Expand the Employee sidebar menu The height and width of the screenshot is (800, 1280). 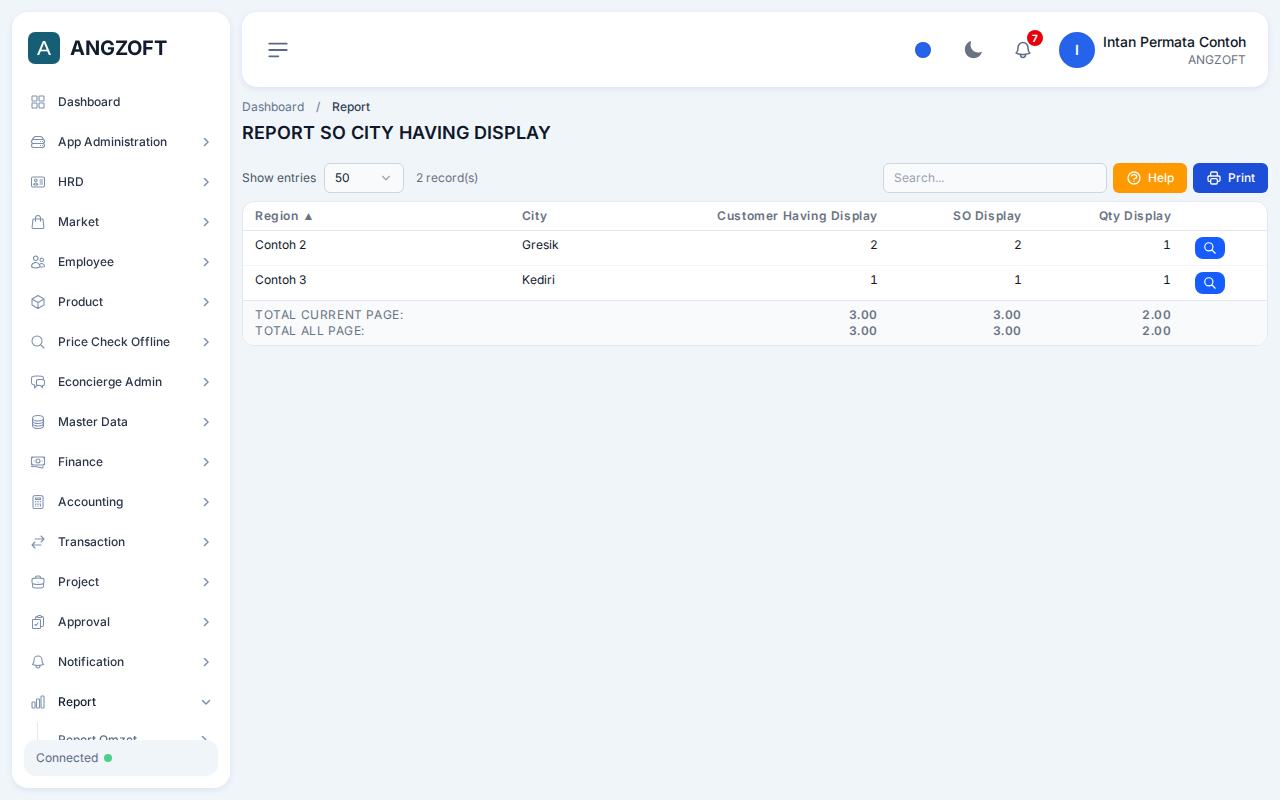pyautogui.click(x=121, y=262)
